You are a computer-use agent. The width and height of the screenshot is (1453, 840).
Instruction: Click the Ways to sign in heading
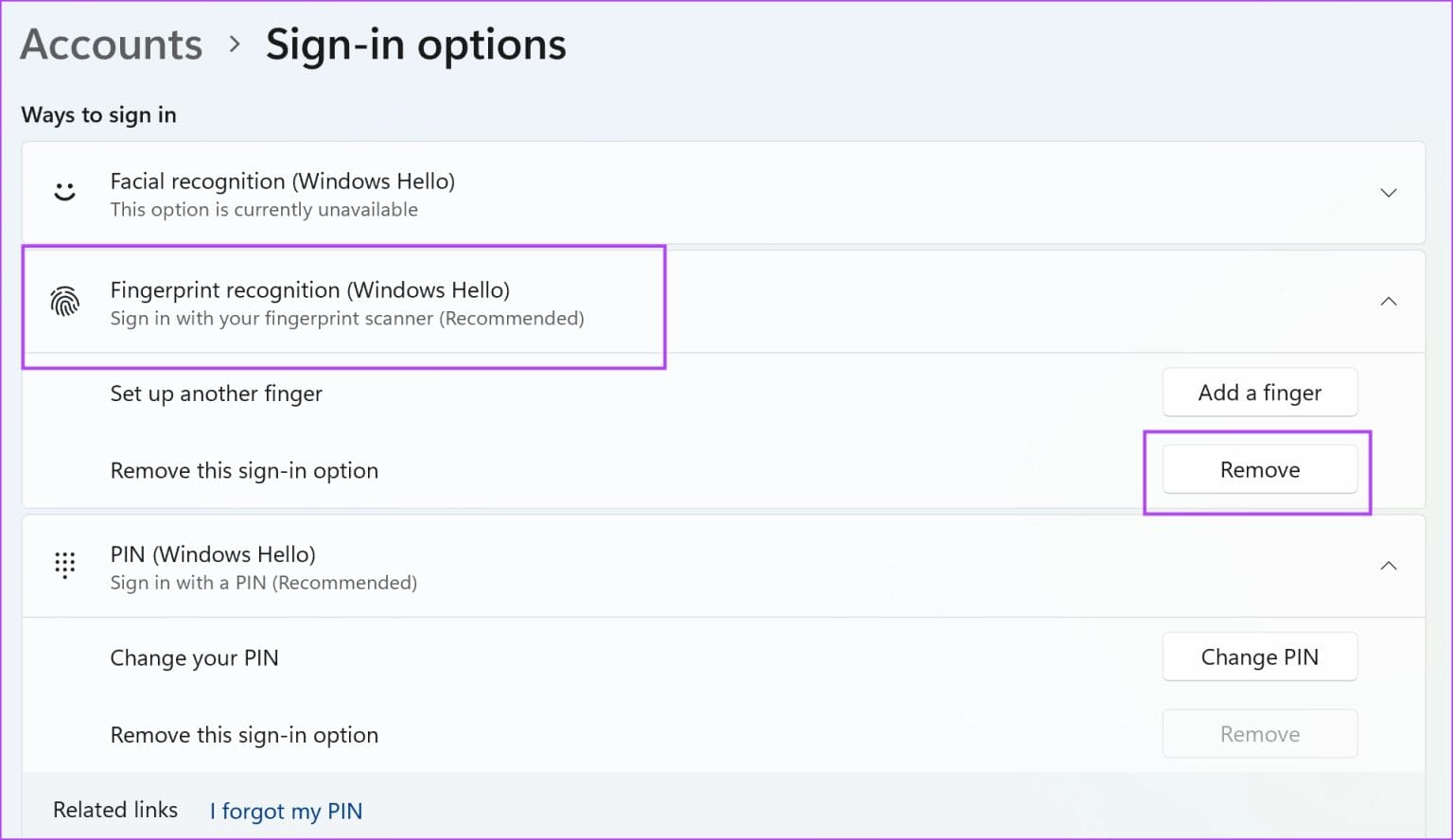[x=98, y=114]
